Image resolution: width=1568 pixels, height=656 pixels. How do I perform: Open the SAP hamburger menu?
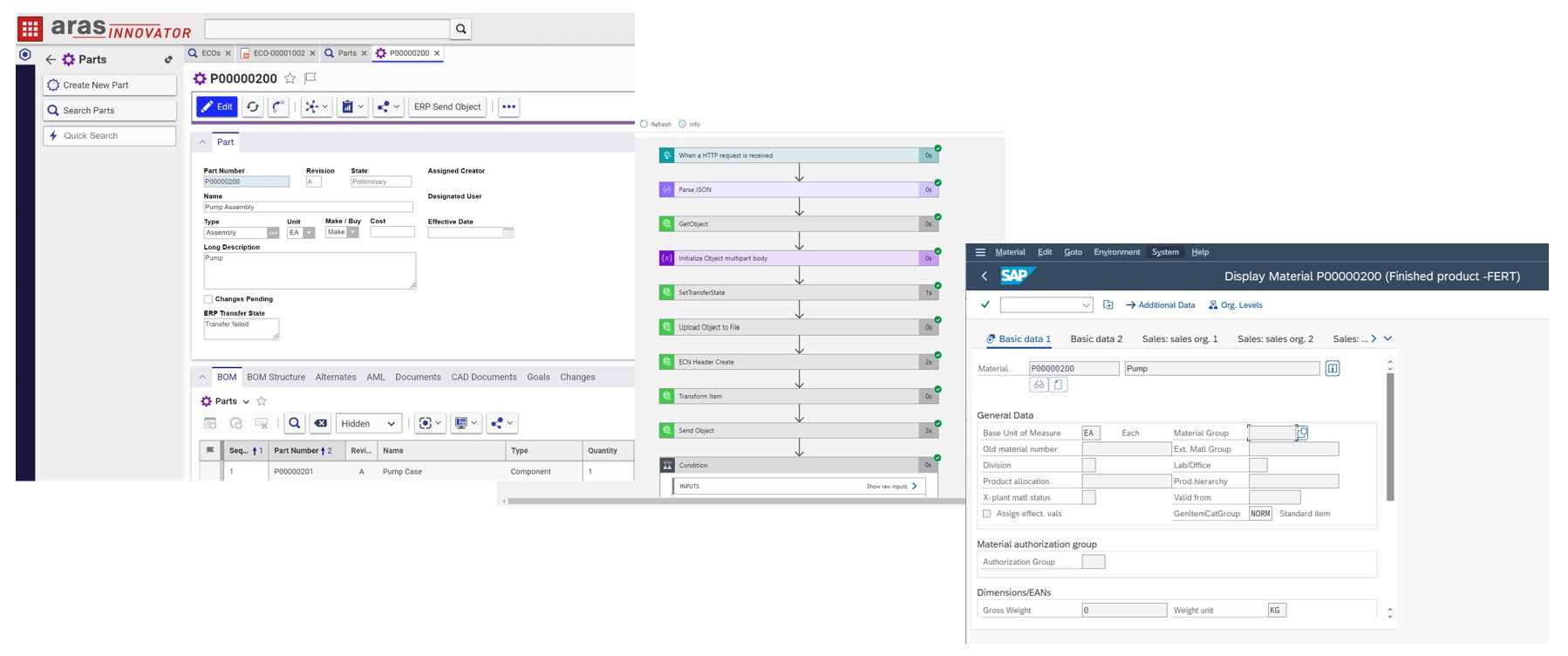pos(980,252)
